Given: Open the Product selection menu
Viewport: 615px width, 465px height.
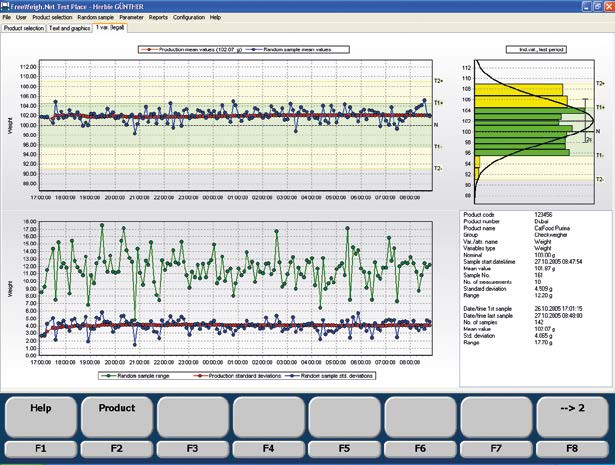Looking at the screenshot, I should tap(52, 17).
